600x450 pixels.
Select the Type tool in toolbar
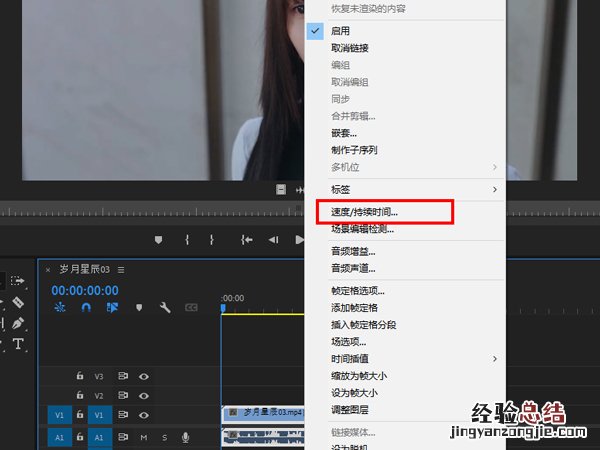coord(18,345)
